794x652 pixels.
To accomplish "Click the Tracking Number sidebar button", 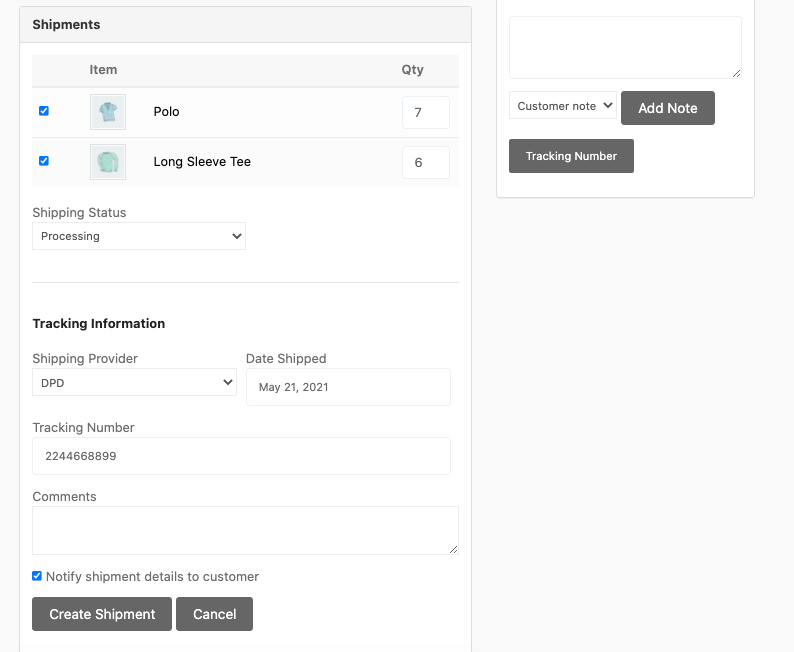I will click(571, 156).
